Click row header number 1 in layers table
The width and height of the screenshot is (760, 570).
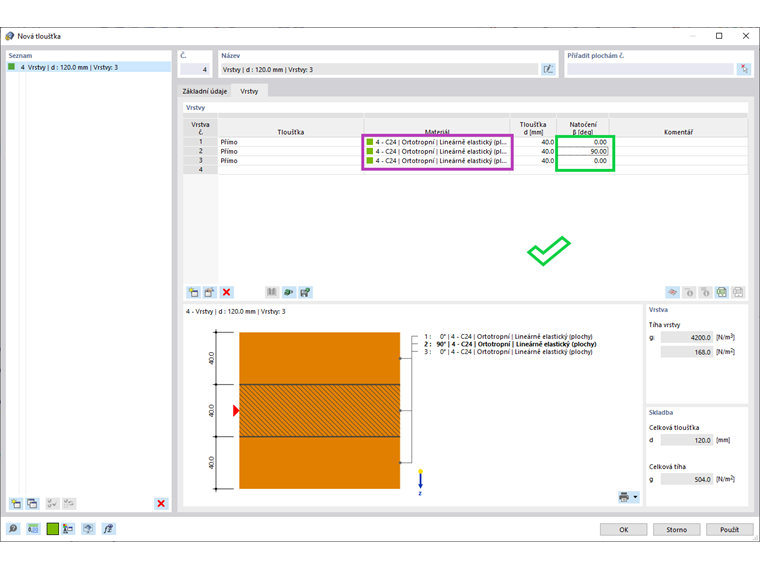pyautogui.click(x=201, y=142)
